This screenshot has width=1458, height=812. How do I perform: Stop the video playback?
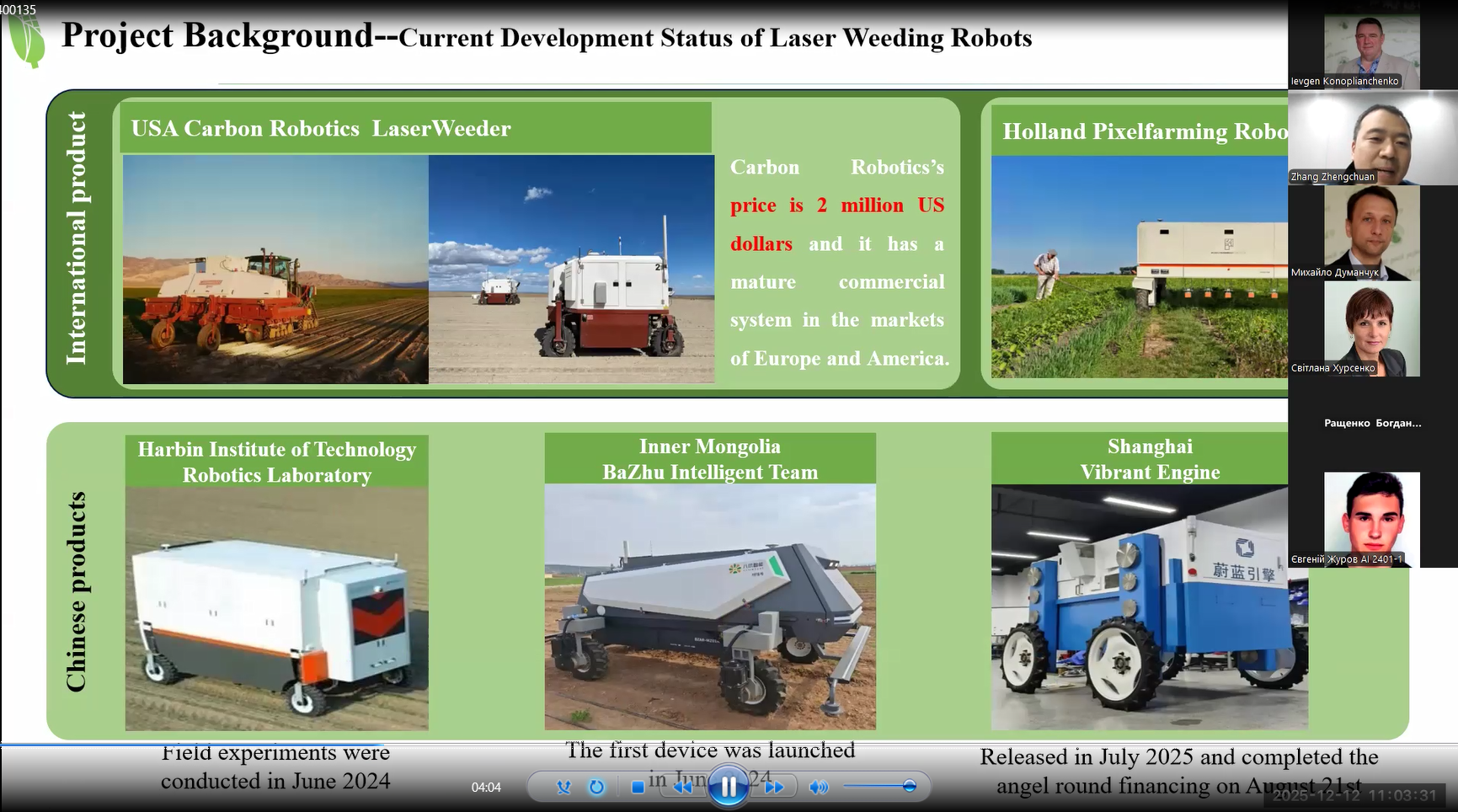click(638, 787)
